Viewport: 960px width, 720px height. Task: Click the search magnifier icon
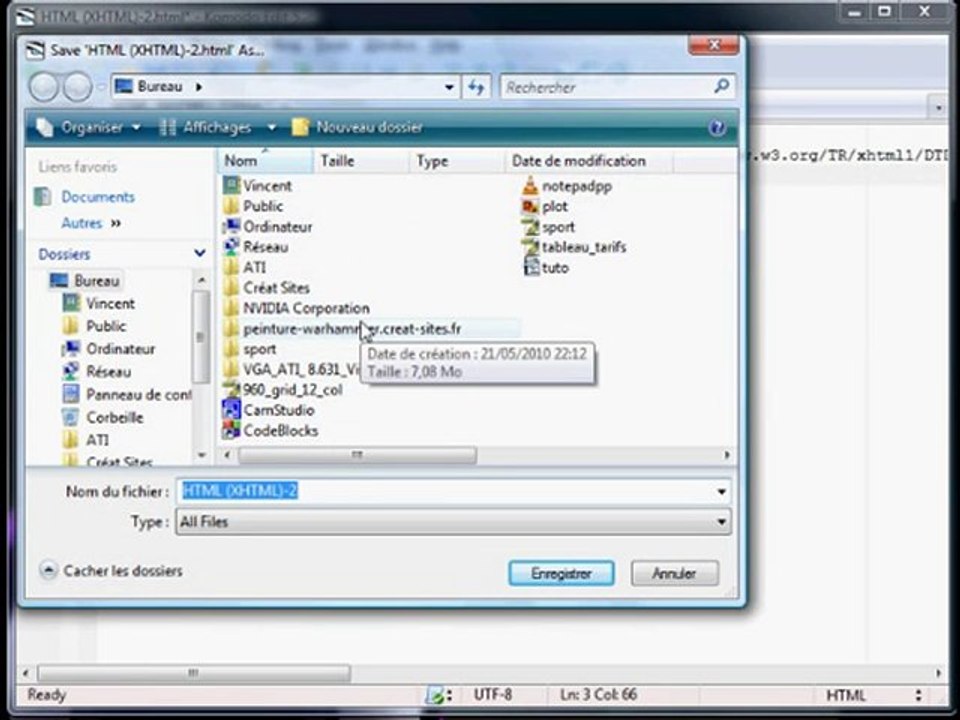coord(721,86)
